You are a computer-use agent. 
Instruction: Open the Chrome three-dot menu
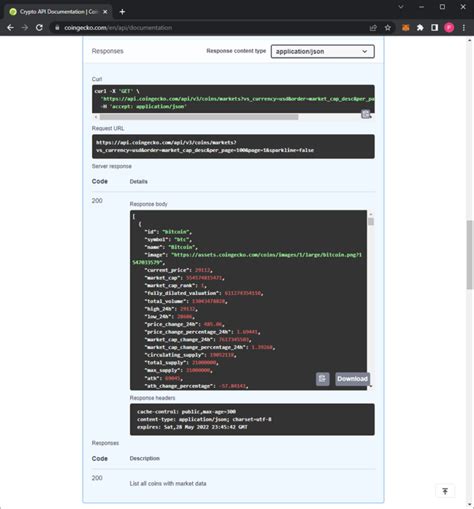[464, 28]
